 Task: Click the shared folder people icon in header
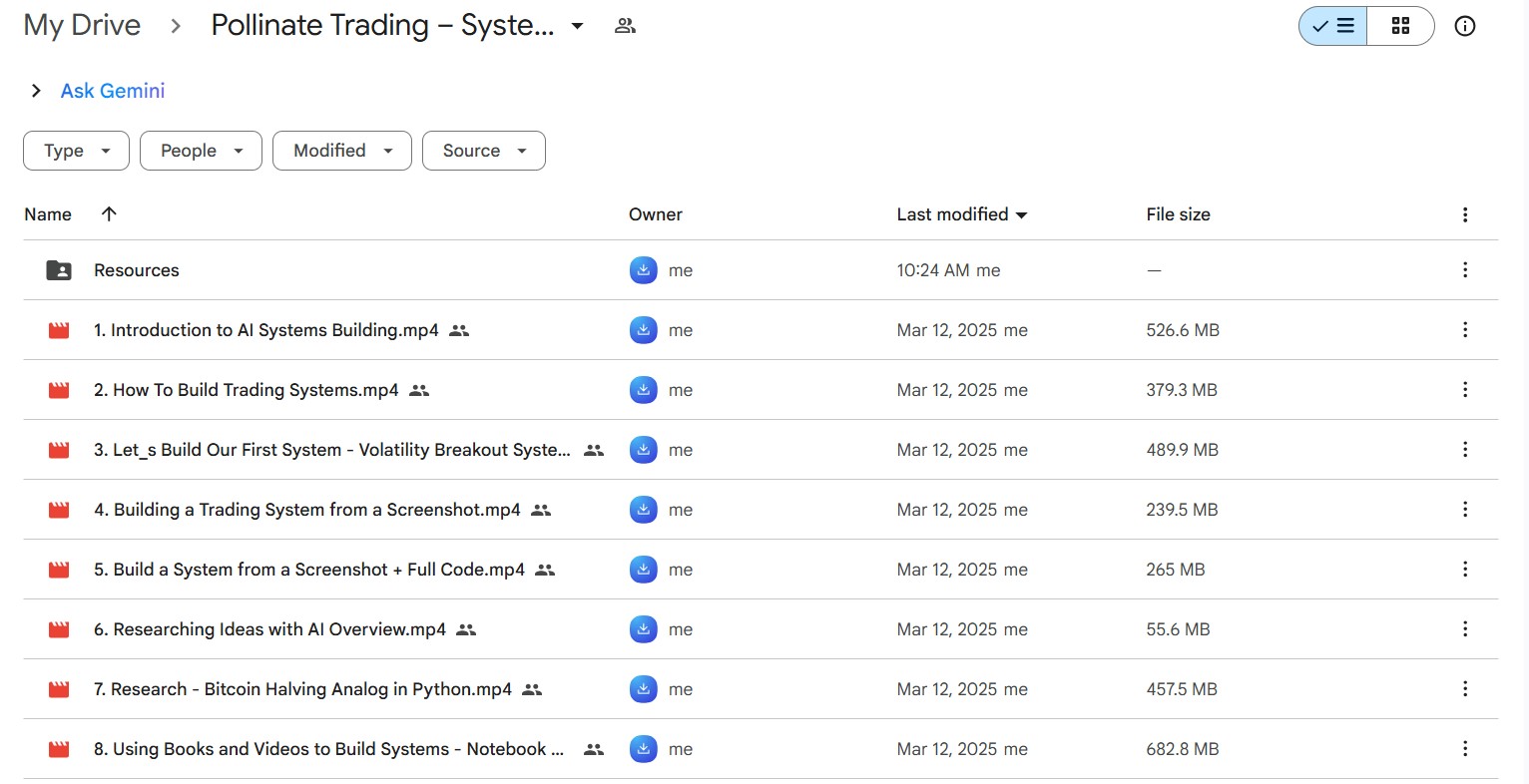pos(625,26)
